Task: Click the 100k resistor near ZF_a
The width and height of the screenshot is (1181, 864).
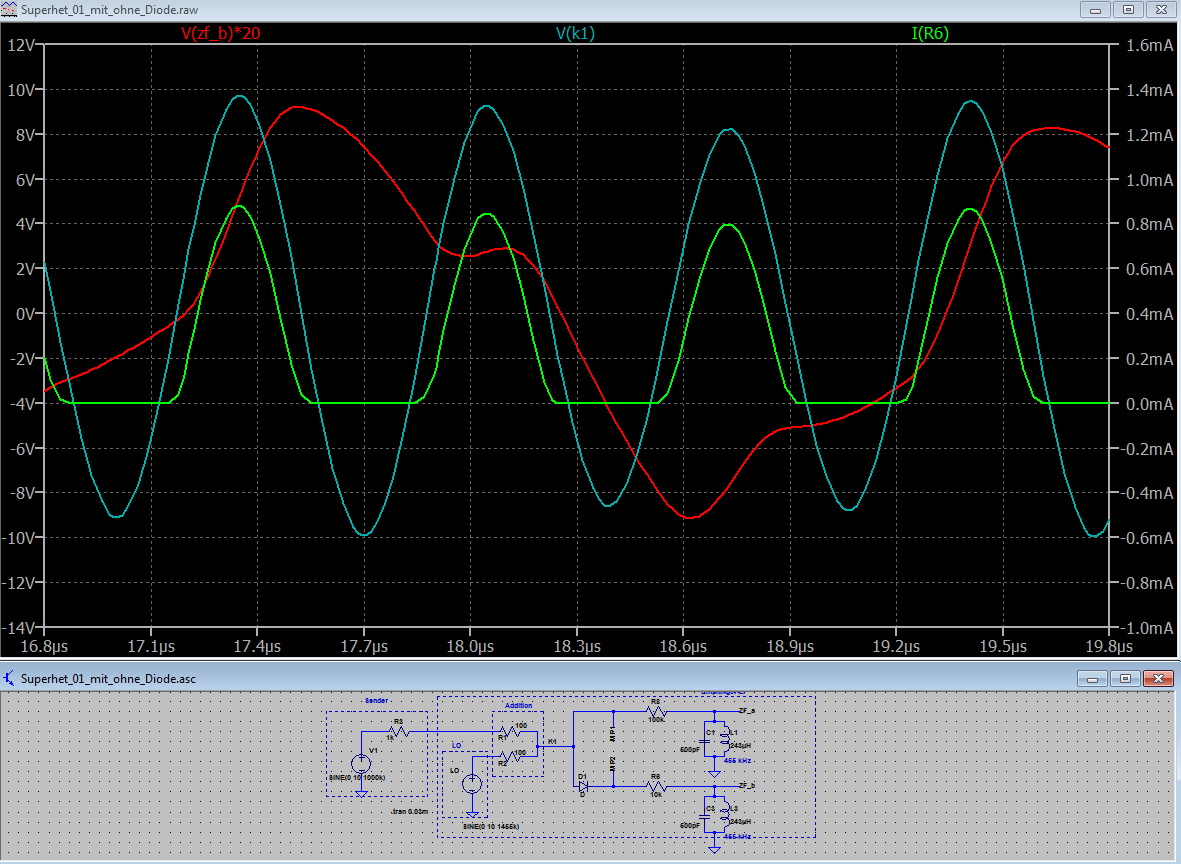Action: coord(656,711)
